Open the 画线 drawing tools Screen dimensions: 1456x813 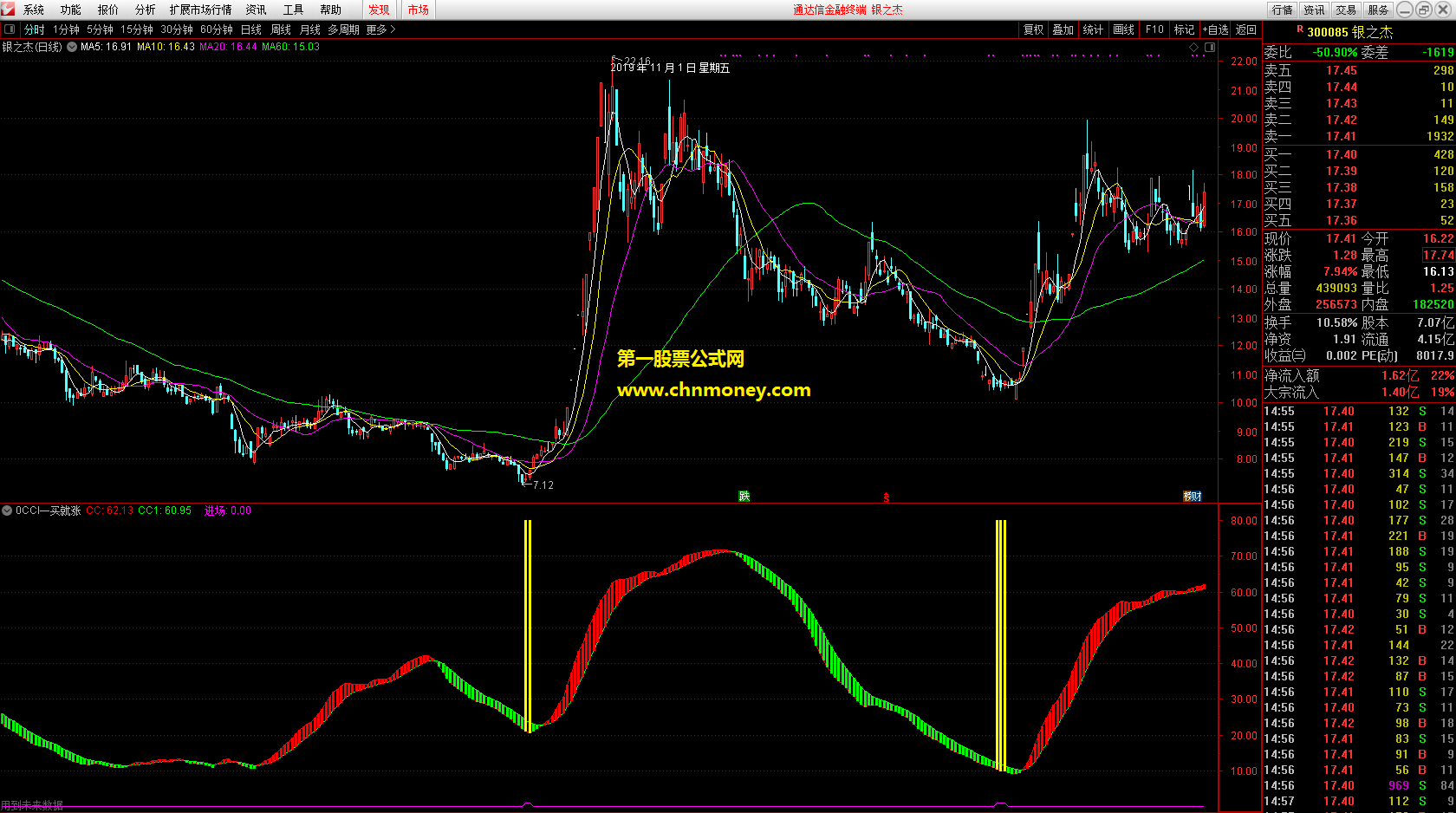(1124, 29)
